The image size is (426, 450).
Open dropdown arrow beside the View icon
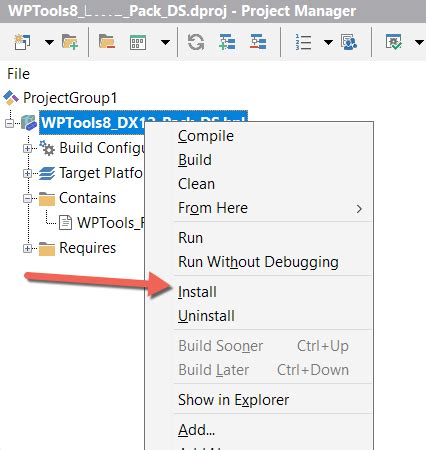point(165,42)
